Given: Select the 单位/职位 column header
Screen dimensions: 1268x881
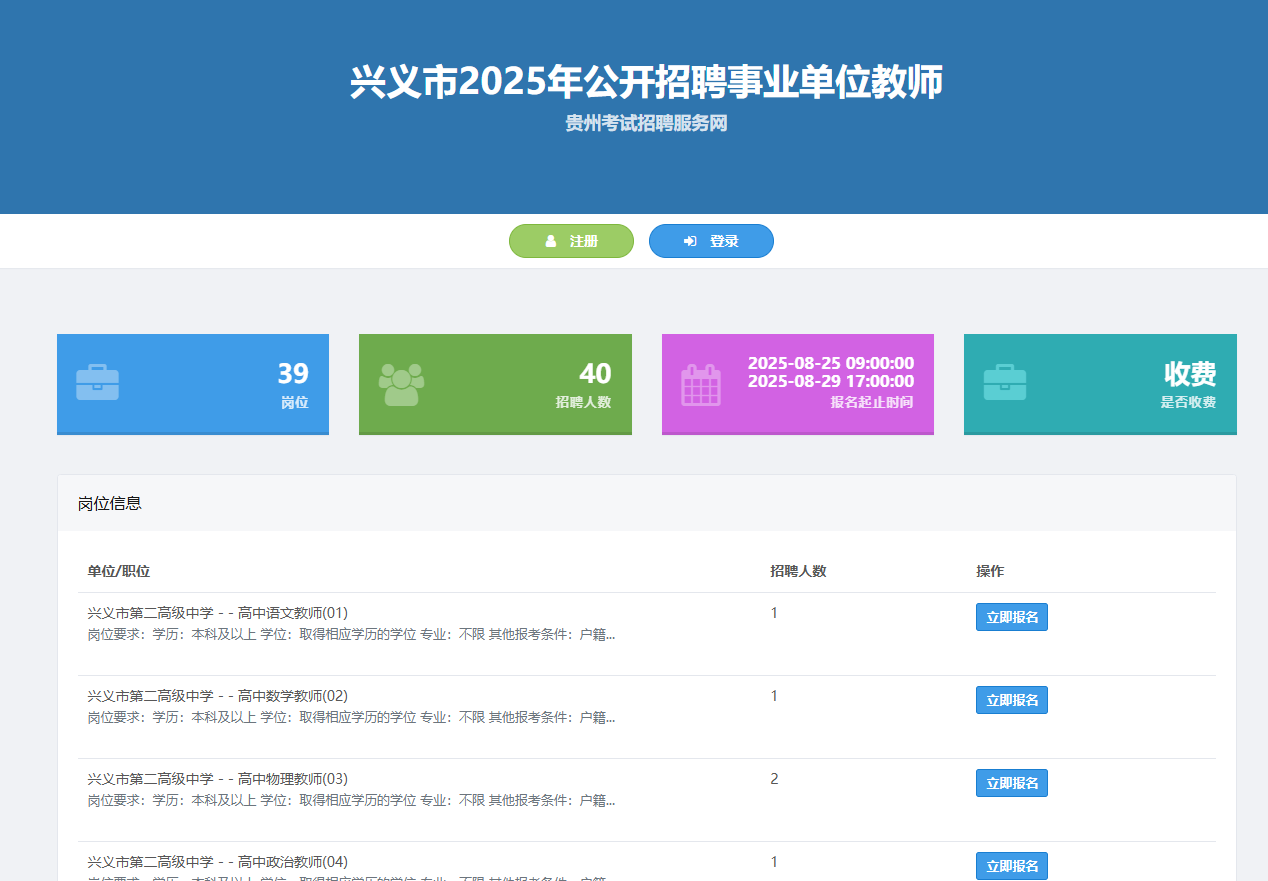Looking at the screenshot, I should pos(118,571).
